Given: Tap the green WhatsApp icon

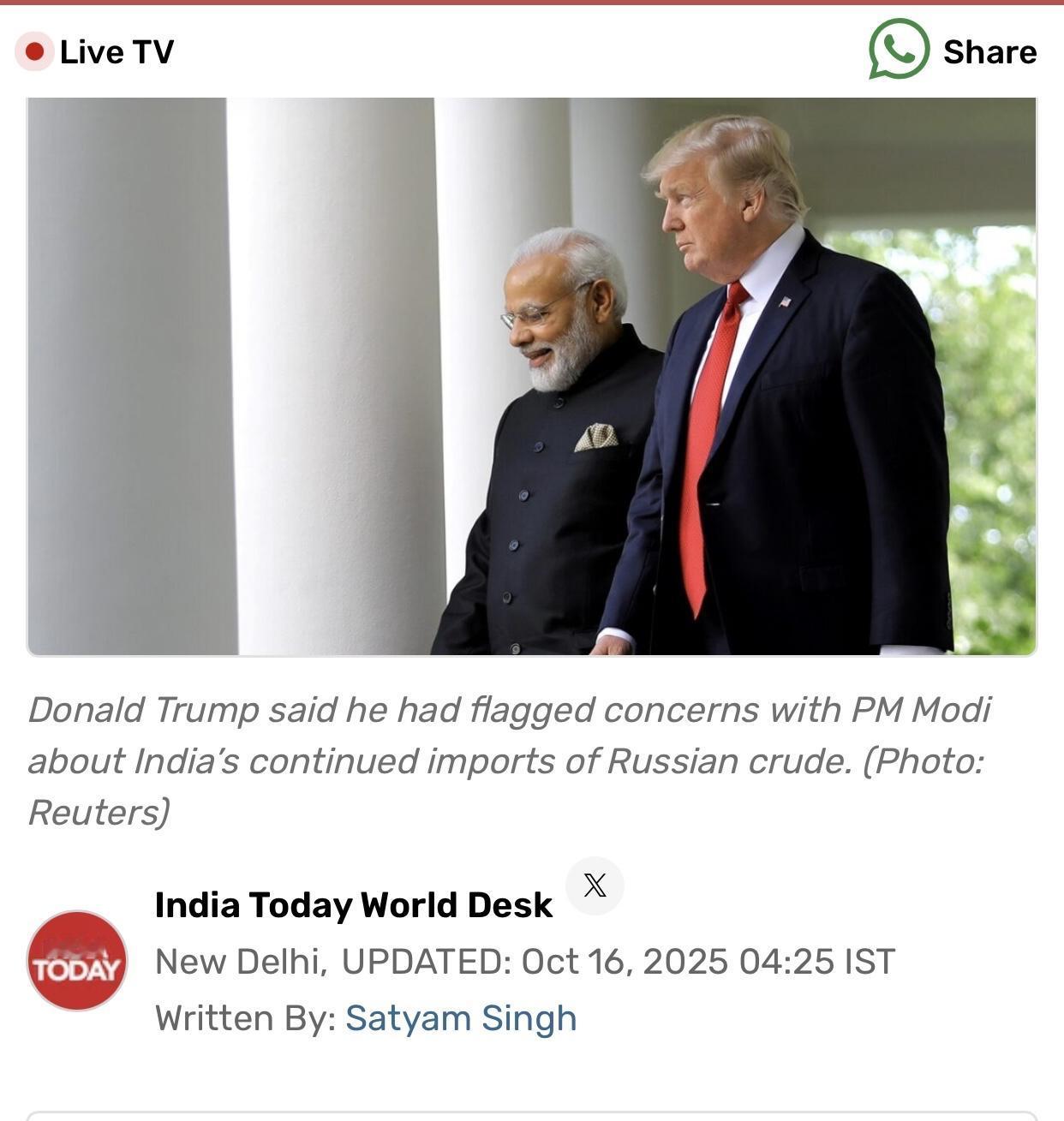Looking at the screenshot, I should coord(899,50).
